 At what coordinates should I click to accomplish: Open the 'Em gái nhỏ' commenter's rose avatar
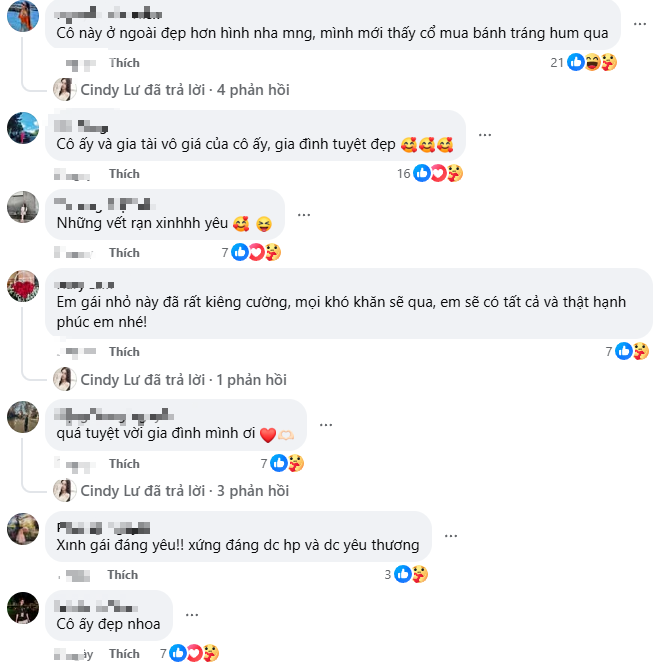click(23, 286)
